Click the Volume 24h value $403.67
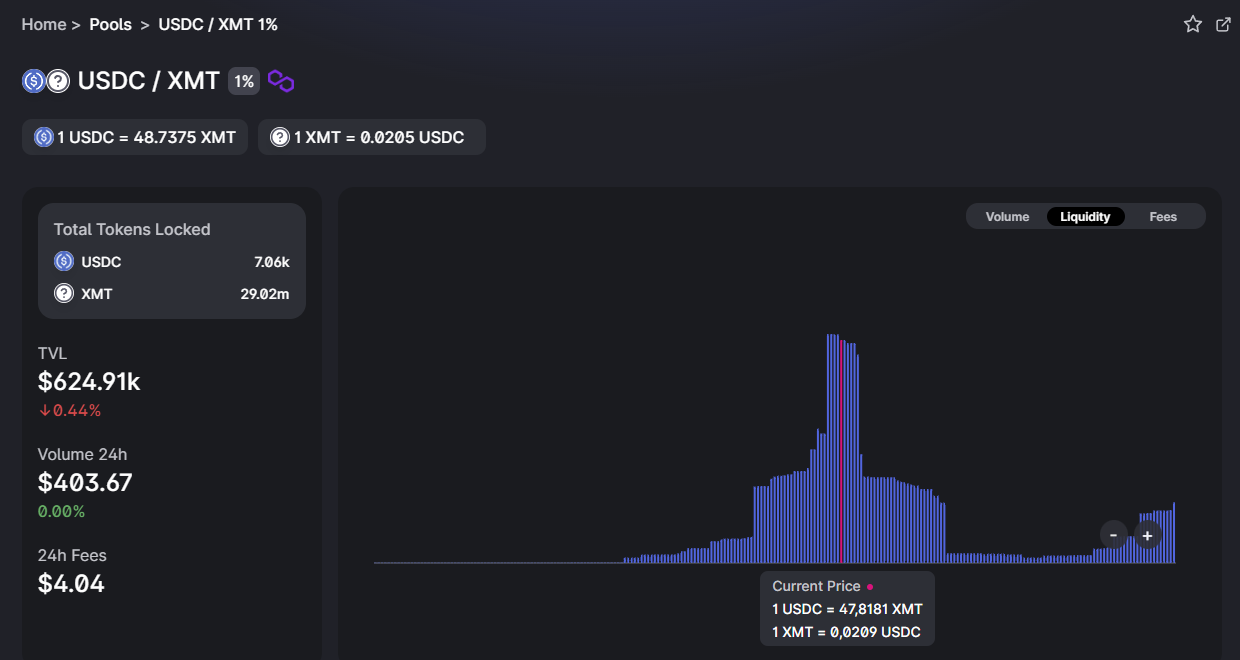The height and width of the screenshot is (660, 1240). click(x=85, y=482)
